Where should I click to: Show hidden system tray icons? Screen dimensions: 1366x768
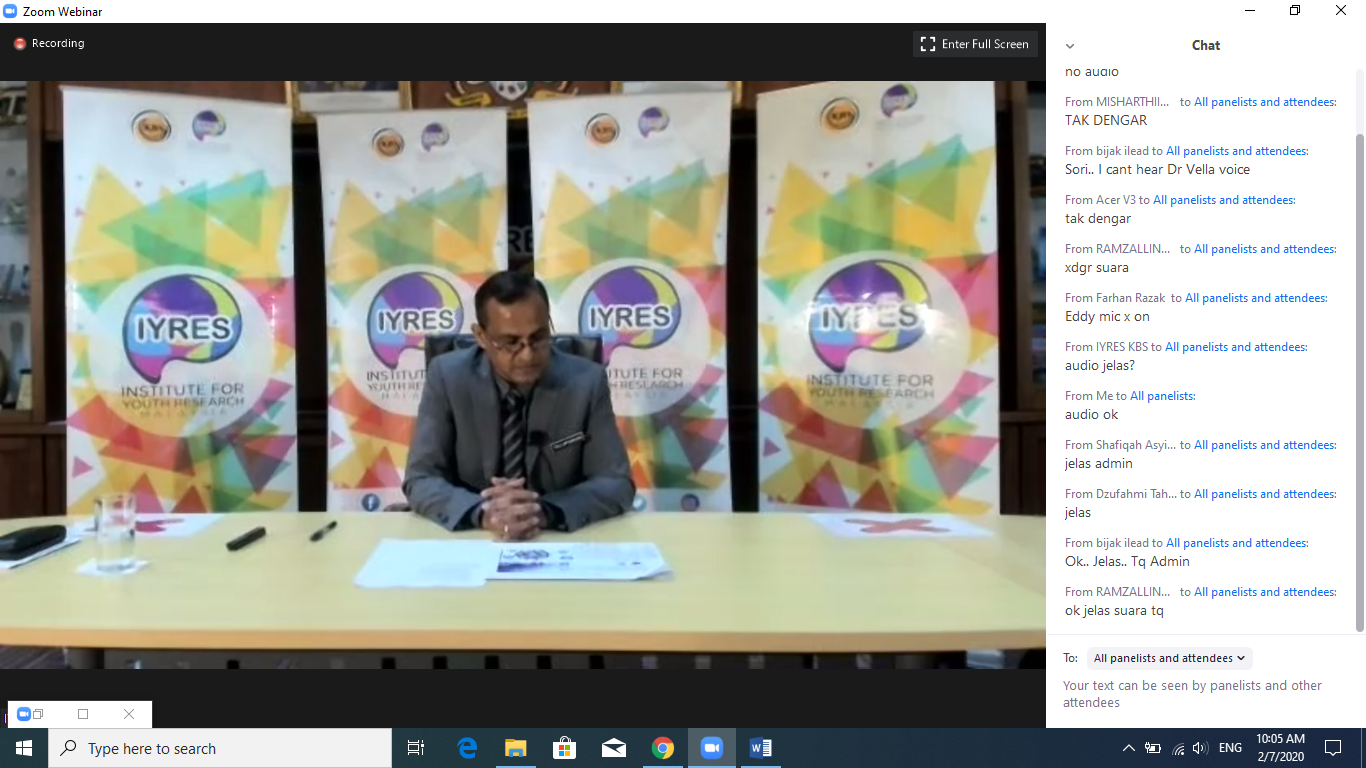[1129, 748]
